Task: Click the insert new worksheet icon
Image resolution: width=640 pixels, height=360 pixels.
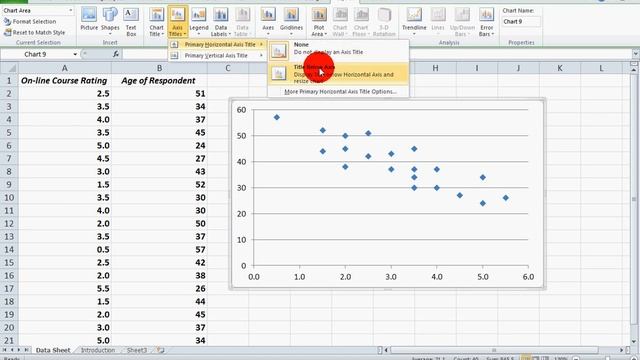Action: pyautogui.click(x=161, y=350)
